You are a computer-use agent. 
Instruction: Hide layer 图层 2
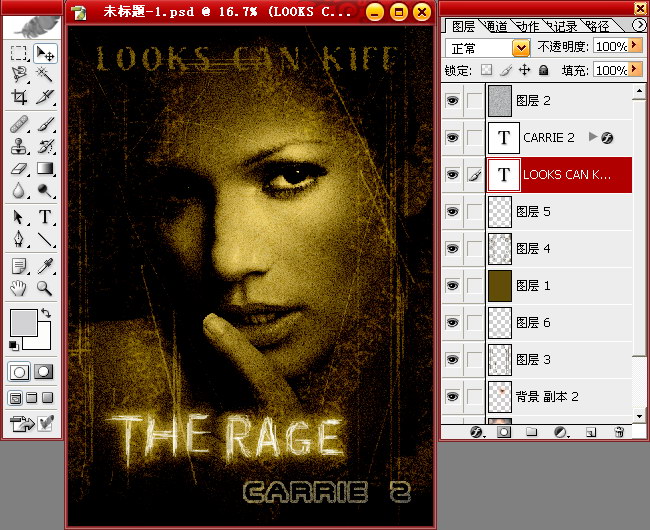click(x=452, y=100)
